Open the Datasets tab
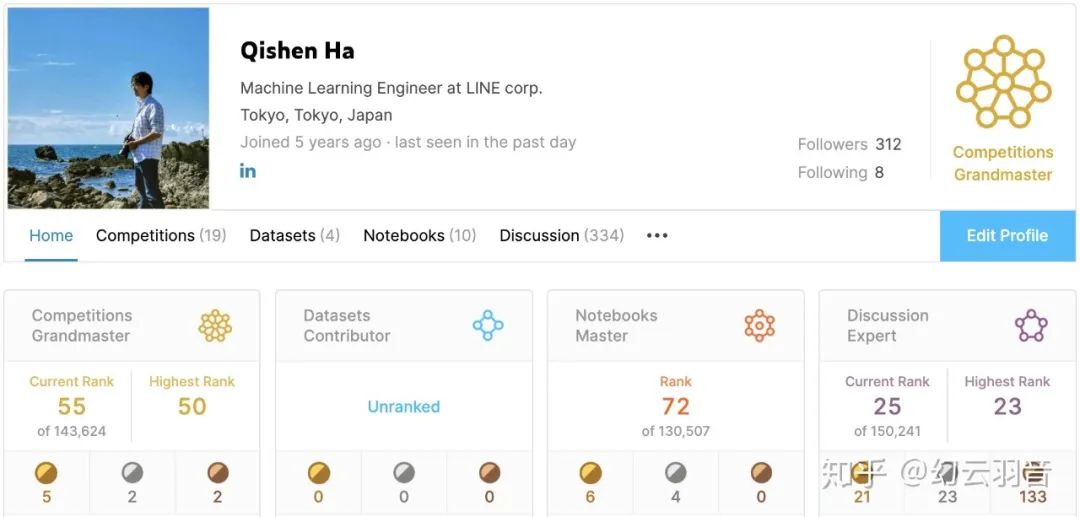Viewport: 1080px width, 517px height. (x=294, y=236)
